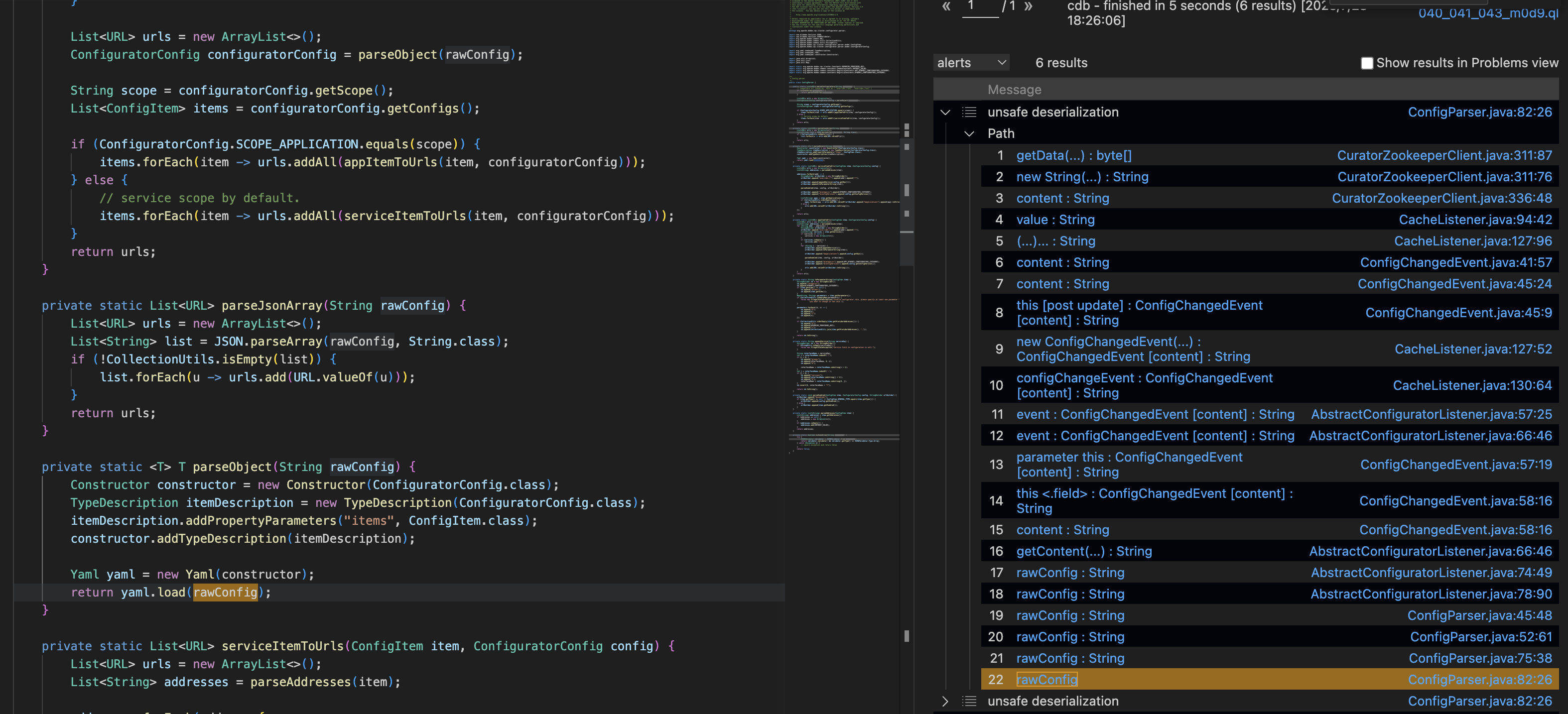Screen dimensions: 1568x714
Task: Open CuratorZookeeperClient.java:311:76 location
Action: (1444, 177)
